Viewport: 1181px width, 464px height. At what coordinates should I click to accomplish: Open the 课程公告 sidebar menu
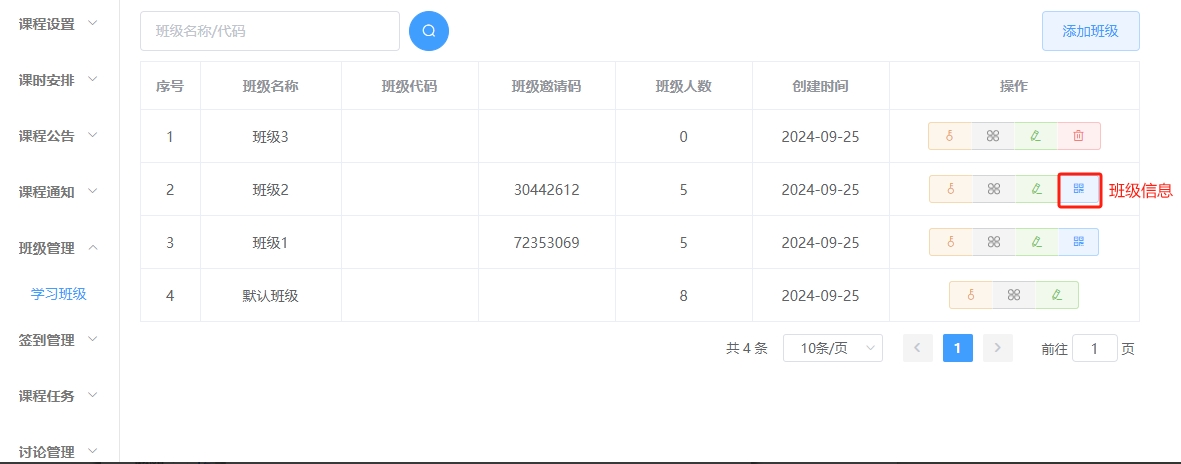(59, 136)
